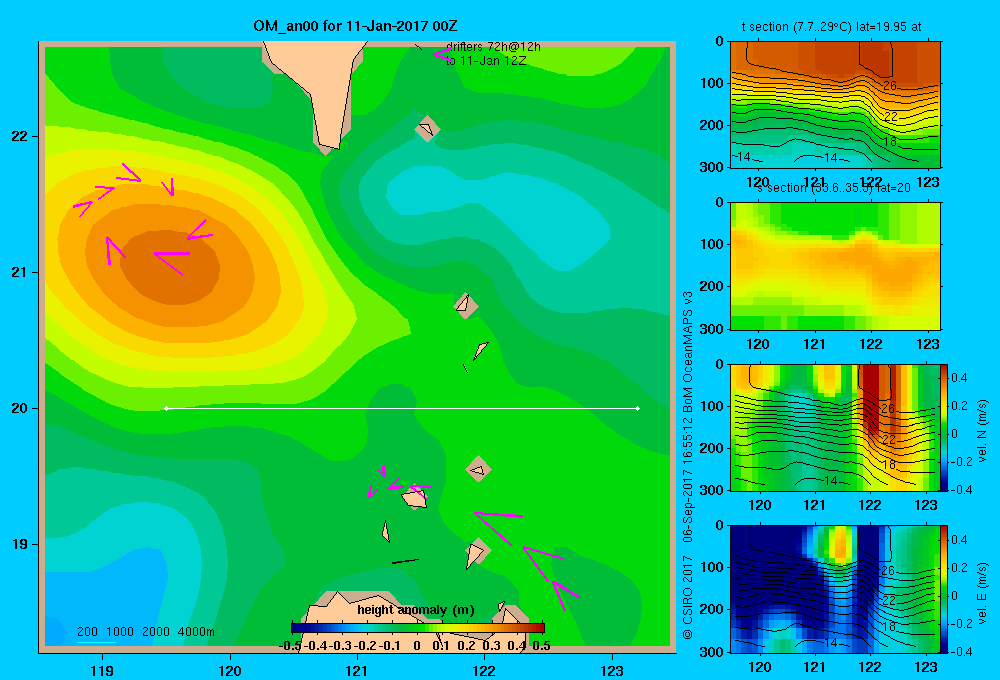Click the west endpoint of the white section line
The height and width of the screenshot is (680, 1000).
pos(166,408)
